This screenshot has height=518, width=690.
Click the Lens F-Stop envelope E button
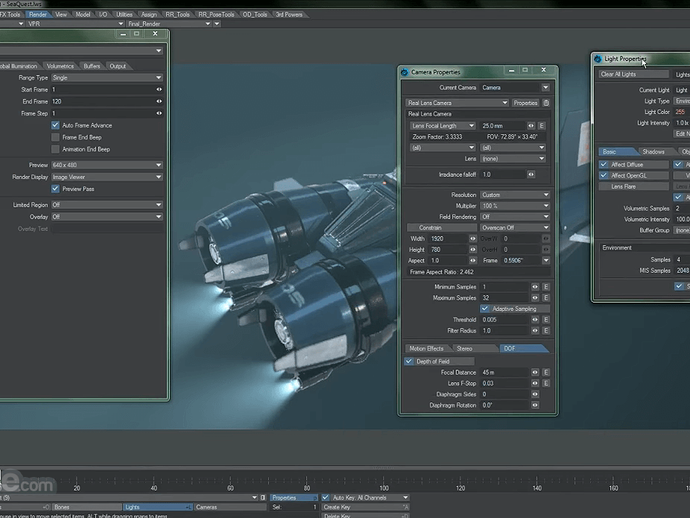[x=546, y=383]
